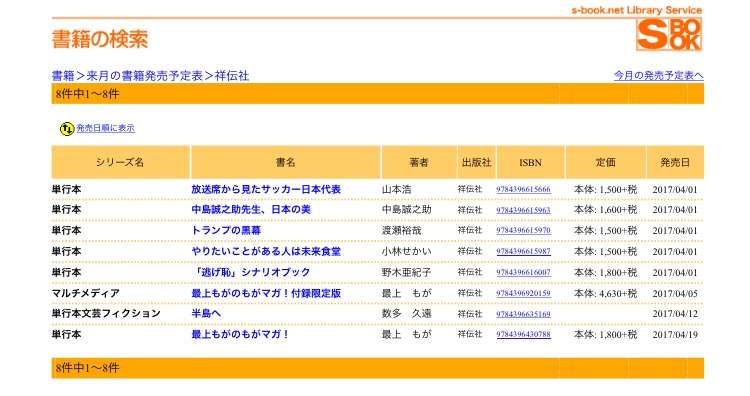The height and width of the screenshot is (396, 750).
Task: Open book トランプの黒幕
Action: pos(226,231)
